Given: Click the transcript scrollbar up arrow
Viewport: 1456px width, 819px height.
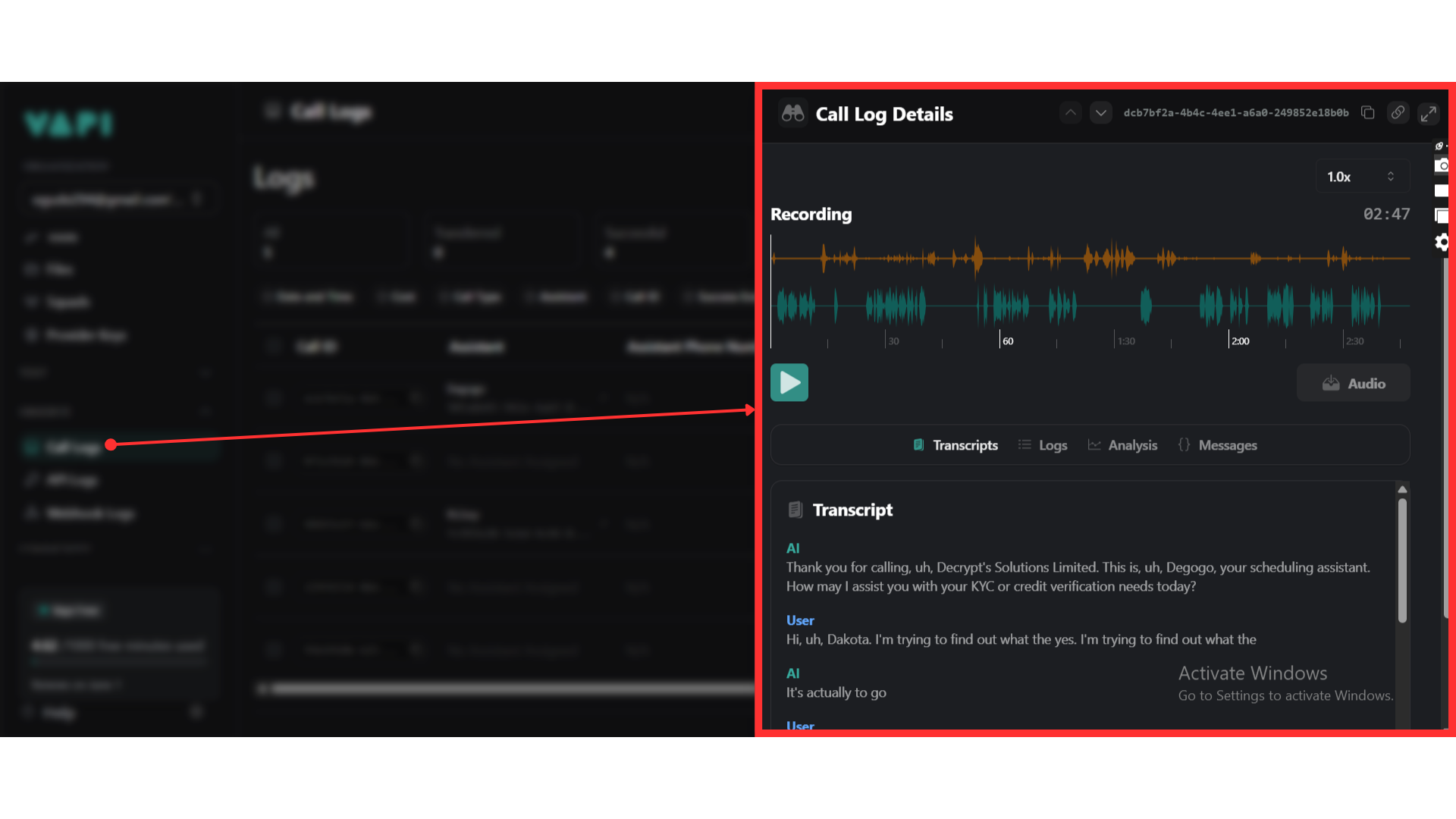Looking at the screenshot, I should pyautogui.click(x=1402, y=490).
